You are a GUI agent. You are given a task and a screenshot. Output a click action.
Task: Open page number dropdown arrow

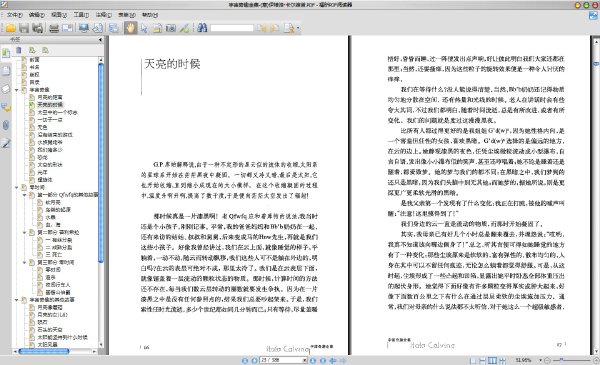305,360
